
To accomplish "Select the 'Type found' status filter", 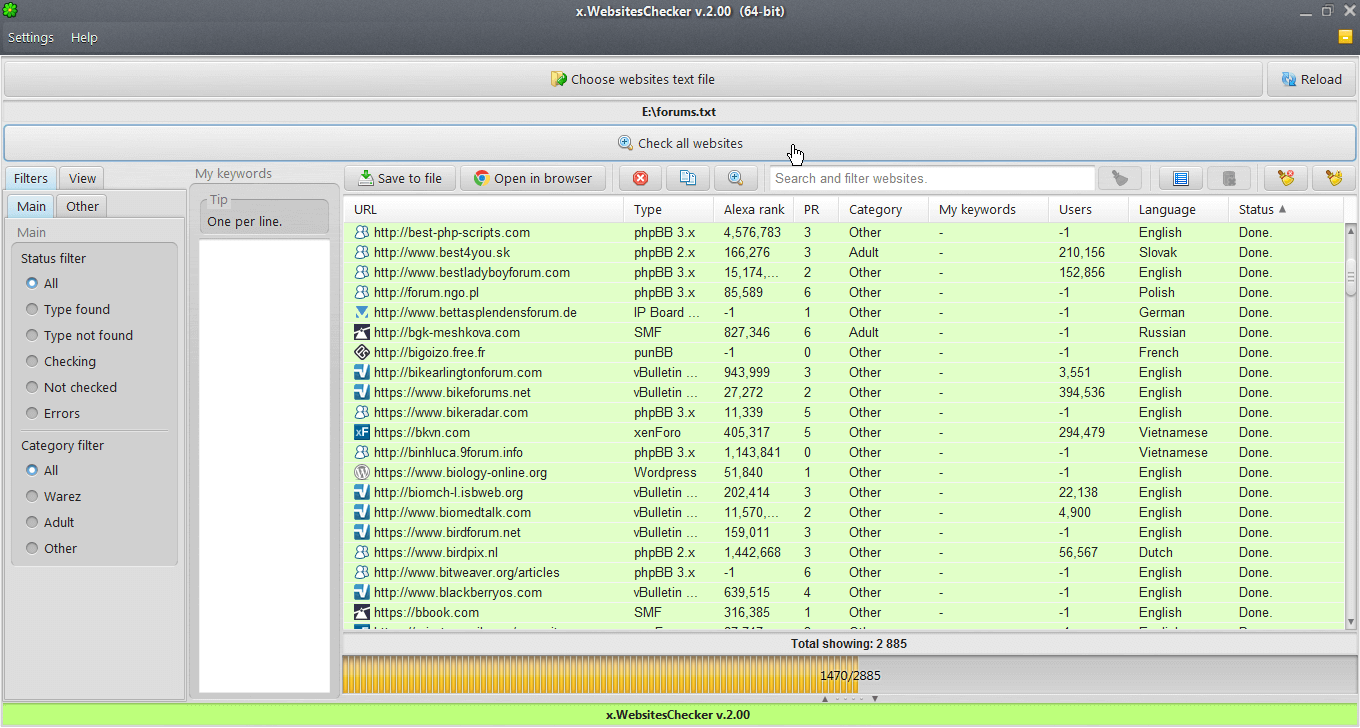I will click(33, 310).
